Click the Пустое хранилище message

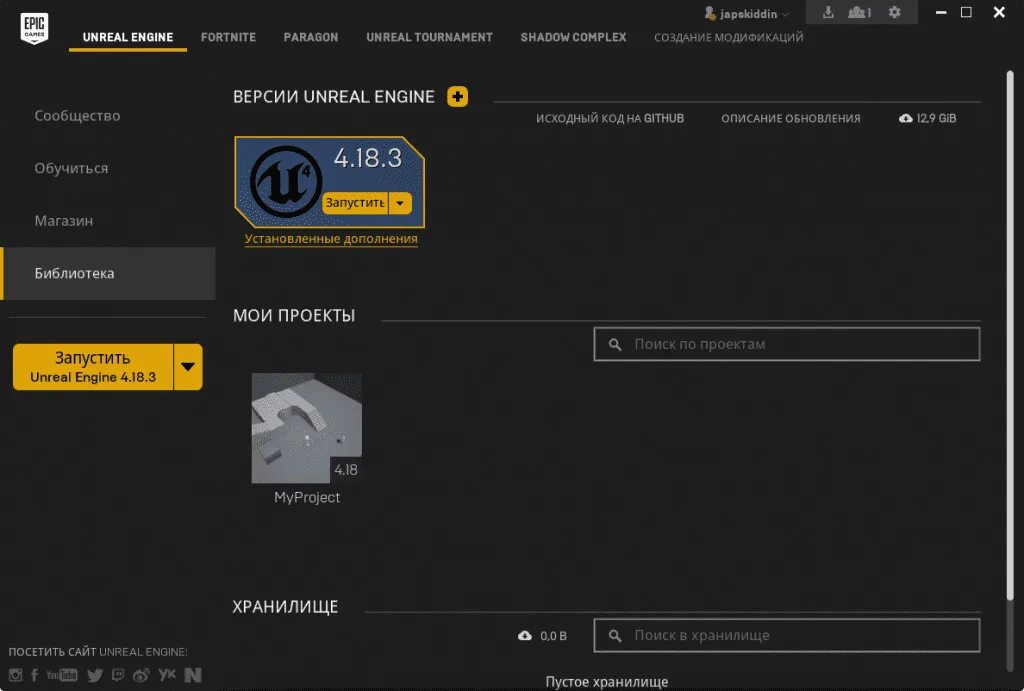[x=607, y=682]
